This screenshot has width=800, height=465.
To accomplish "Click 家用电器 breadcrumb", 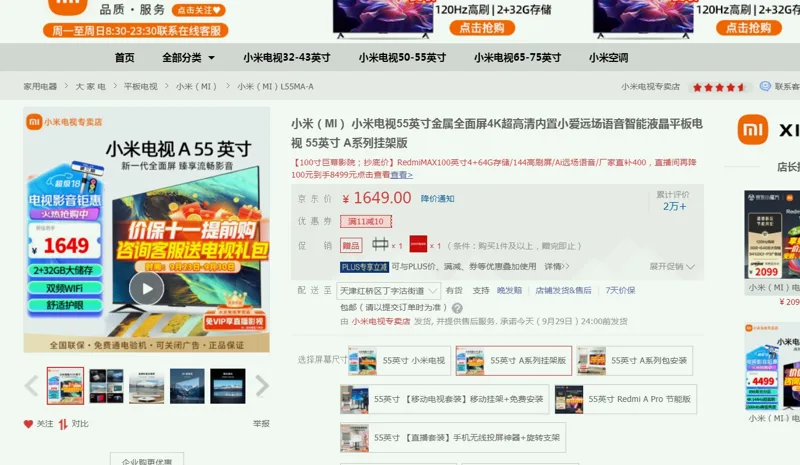I will tap(40, 86).
